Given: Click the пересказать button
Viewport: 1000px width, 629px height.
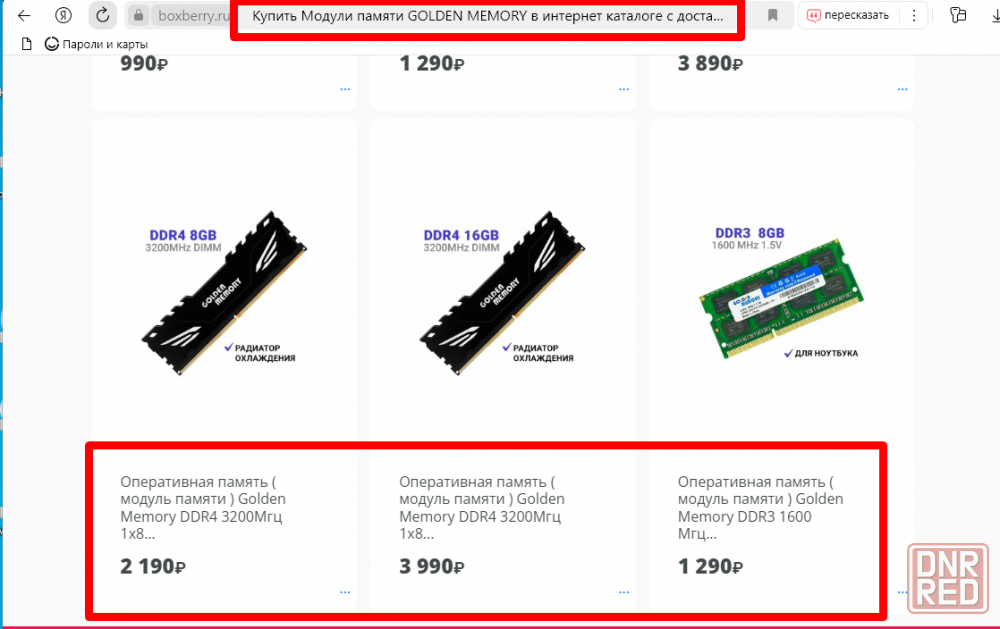Looking at the screenshot, I should click(x=849, y=15).
